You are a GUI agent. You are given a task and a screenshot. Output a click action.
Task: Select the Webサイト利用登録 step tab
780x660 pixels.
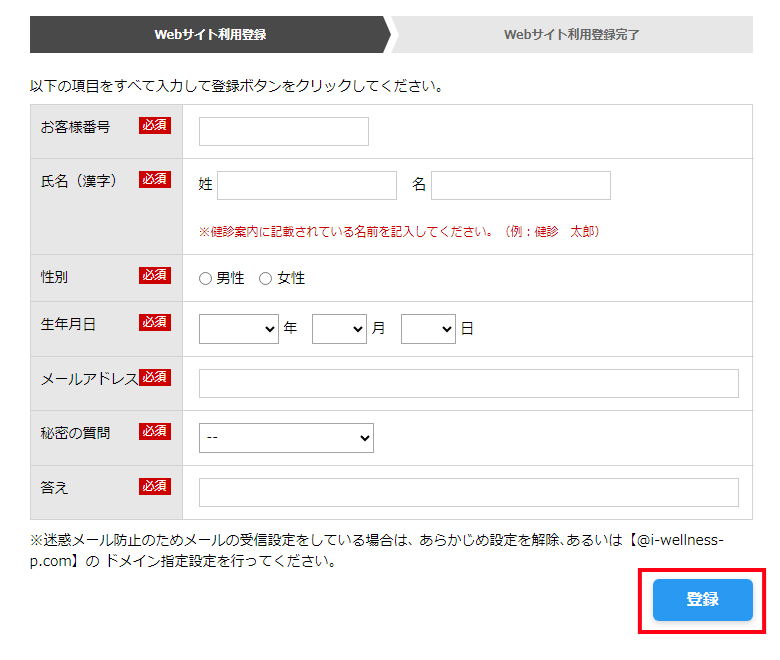click(x=210, y=34)
